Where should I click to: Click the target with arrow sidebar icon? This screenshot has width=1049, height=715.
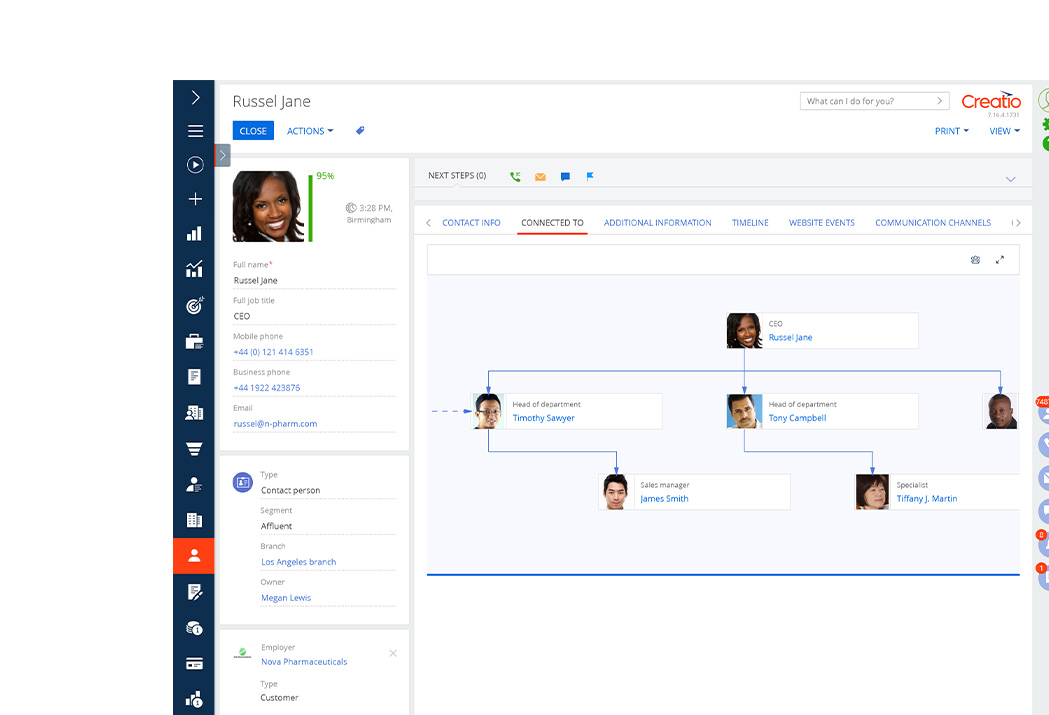click(195, 306)
